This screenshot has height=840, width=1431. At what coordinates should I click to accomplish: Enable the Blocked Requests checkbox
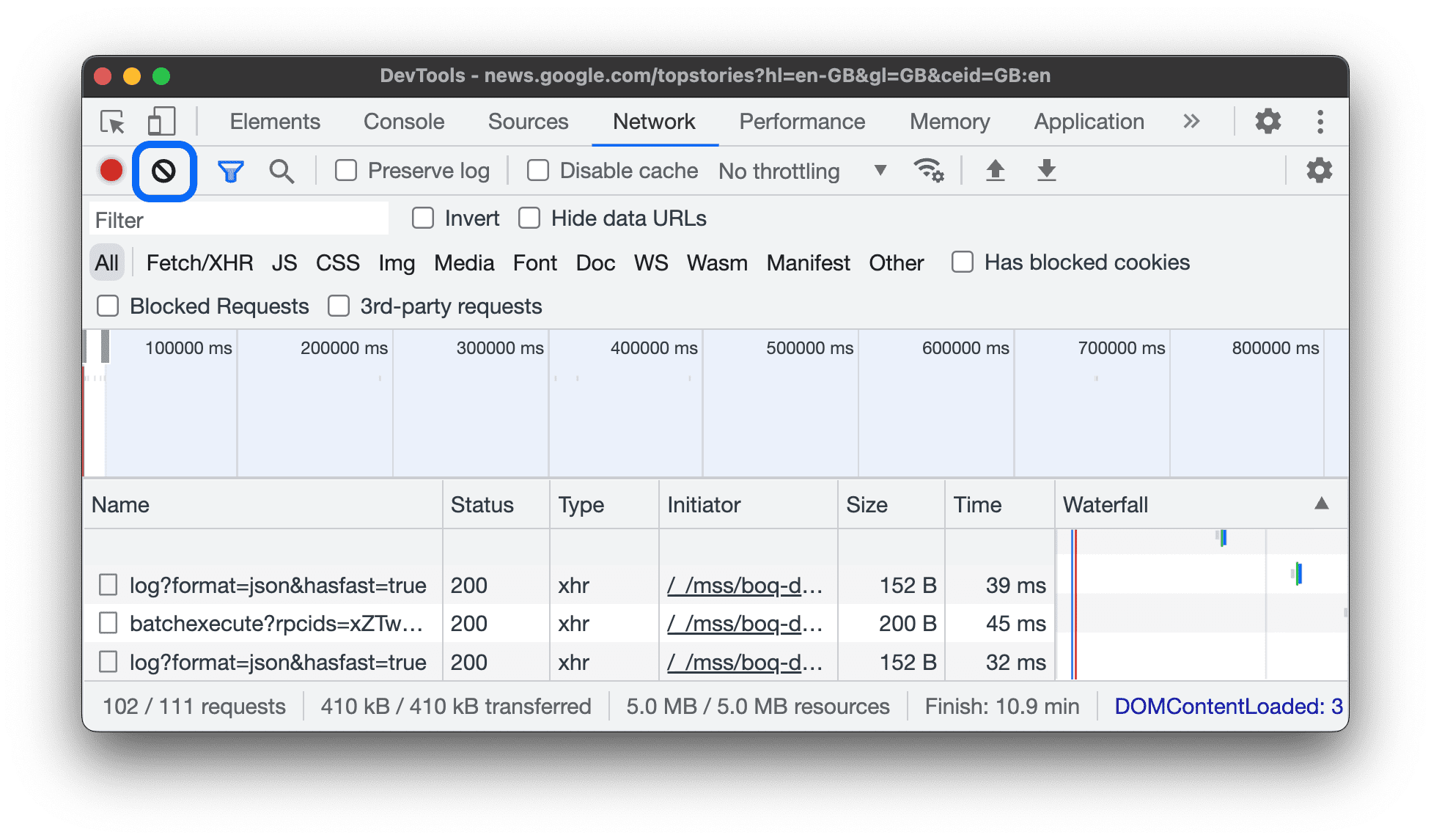coord(108,306)
